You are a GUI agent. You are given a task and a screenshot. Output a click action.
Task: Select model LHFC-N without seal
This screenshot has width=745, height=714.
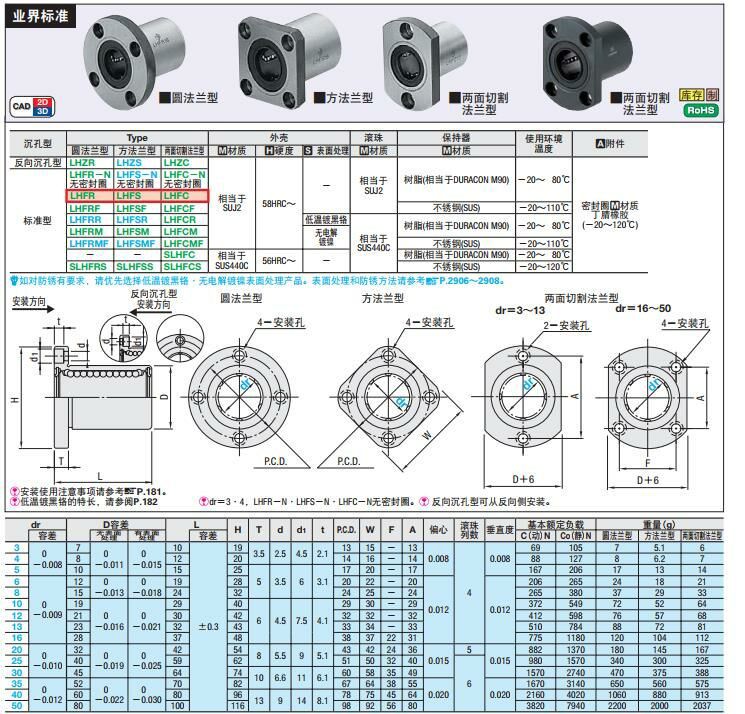(184, 174)
